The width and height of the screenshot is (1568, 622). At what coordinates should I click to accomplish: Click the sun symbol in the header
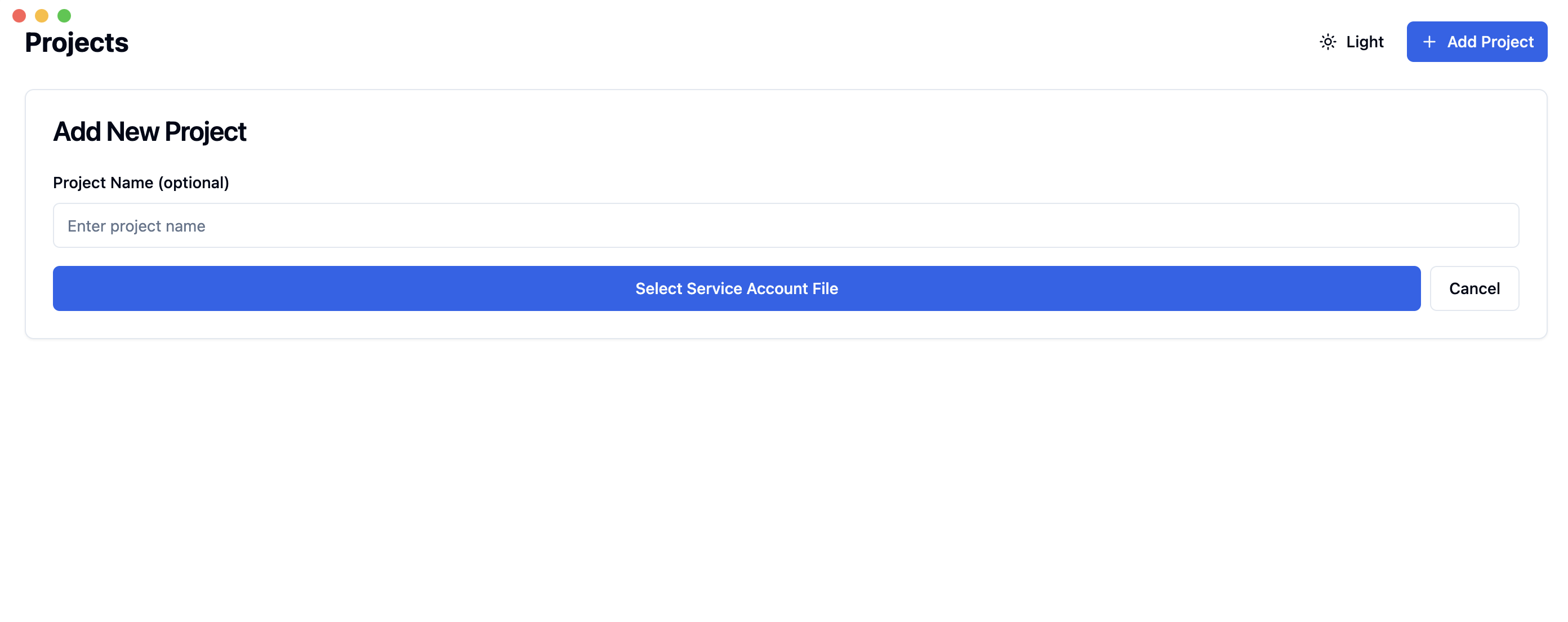point(1328,41)
